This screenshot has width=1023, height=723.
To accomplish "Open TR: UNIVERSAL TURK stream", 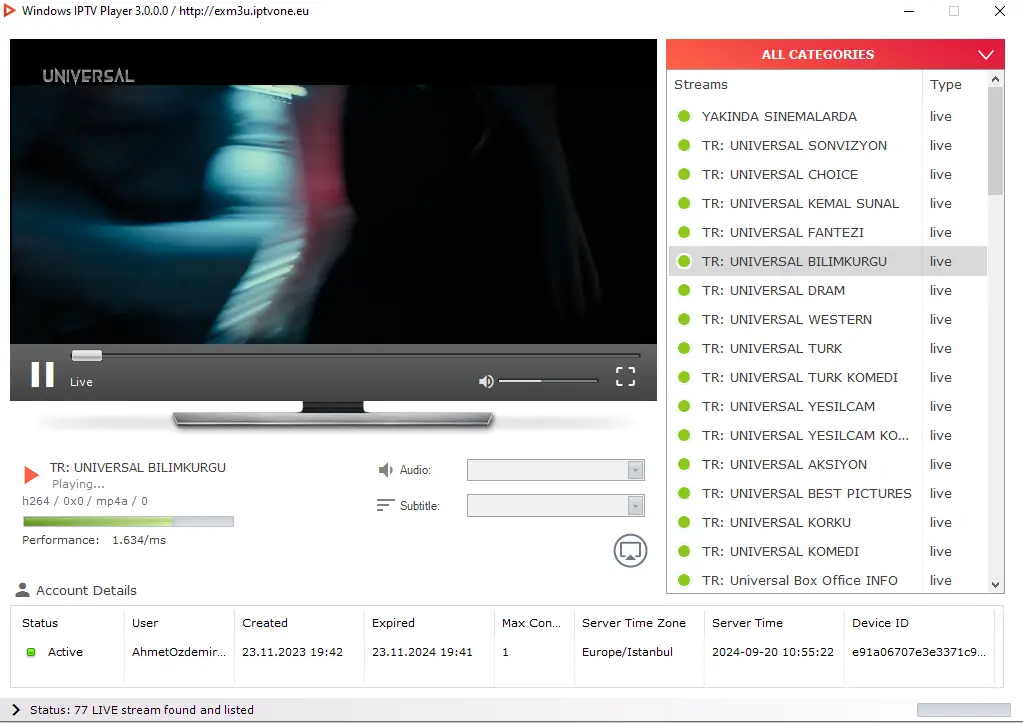I will [827, 348].
